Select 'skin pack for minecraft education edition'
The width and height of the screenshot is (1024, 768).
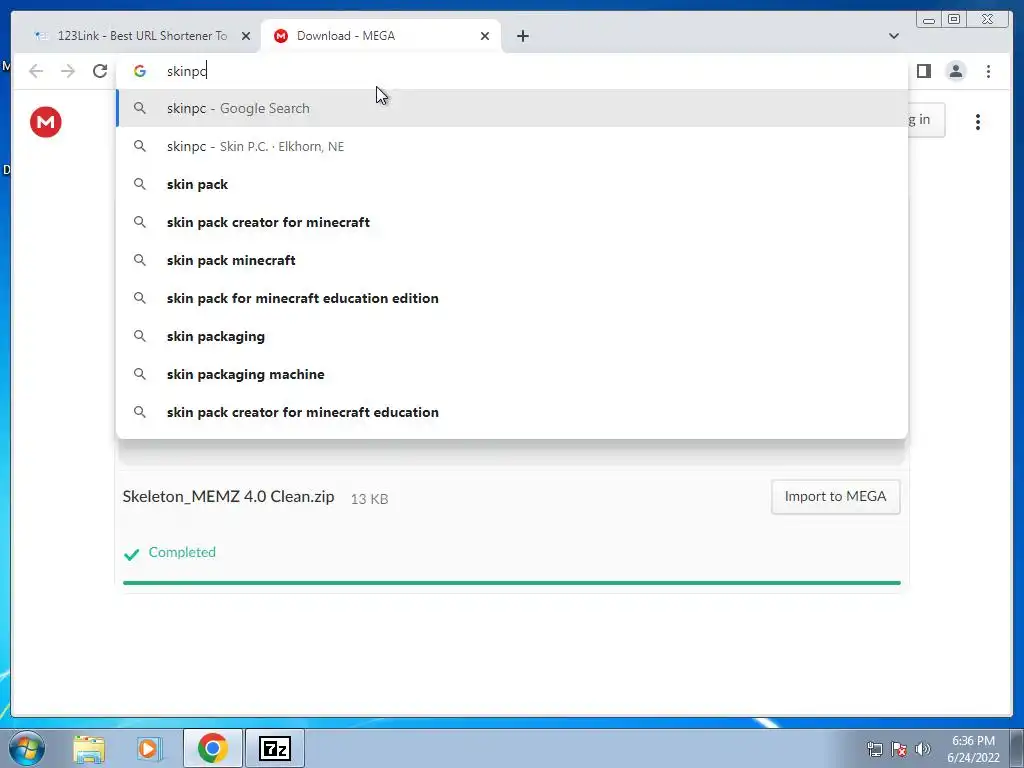click(512, 298)
